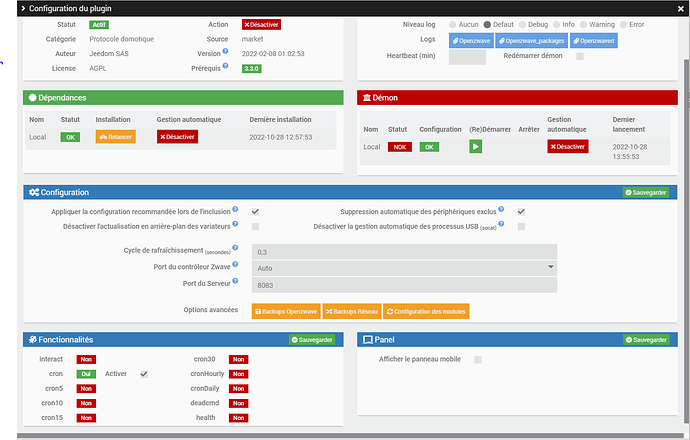
Task: Click the demon configuration OK badge
Action: coord(429,147)
